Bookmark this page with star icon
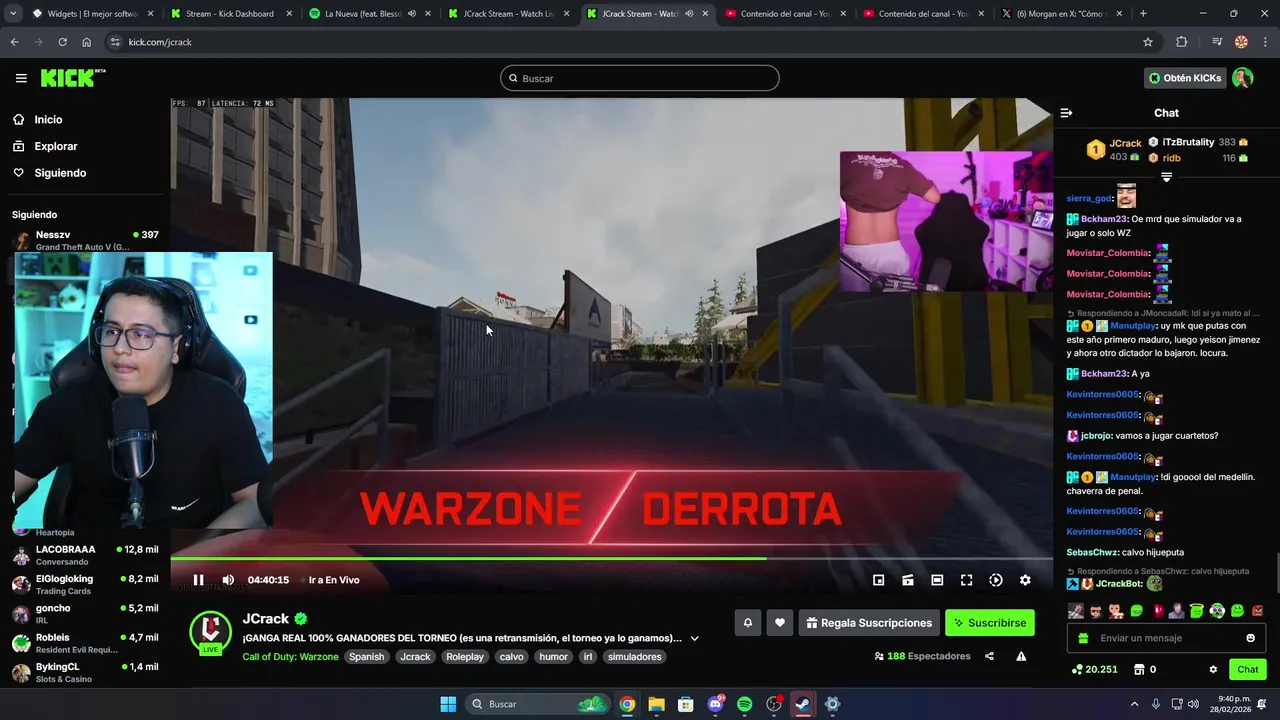The height and width of the screenshot is (720, 1280). [1148, 42]
